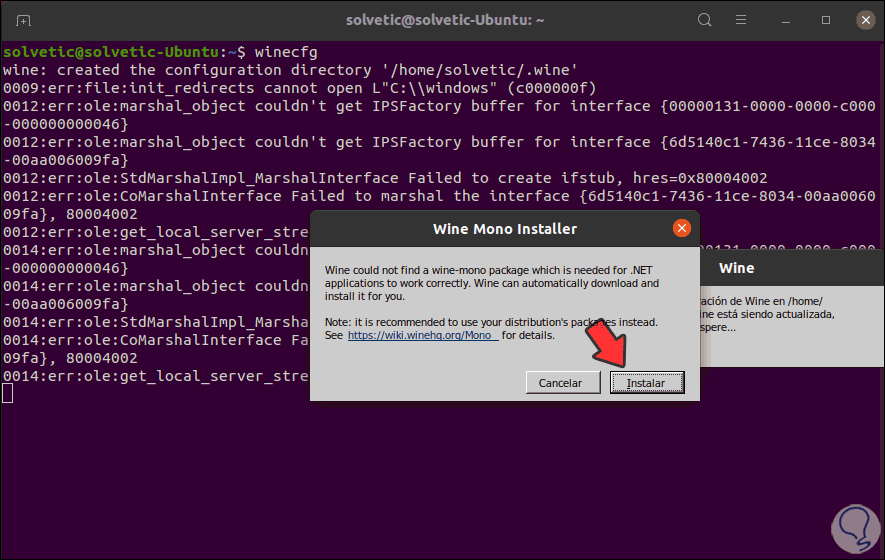Close the terminal window
Image resolution: width=885 pixels, height=560 pixels.
866,20
